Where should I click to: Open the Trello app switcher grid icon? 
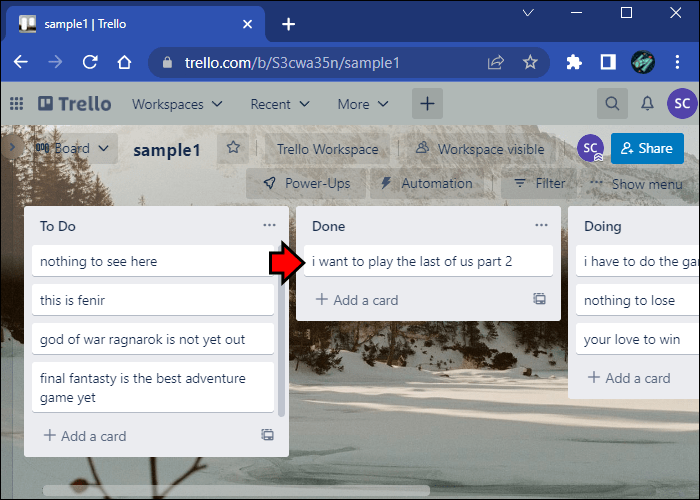click(17, 104)
